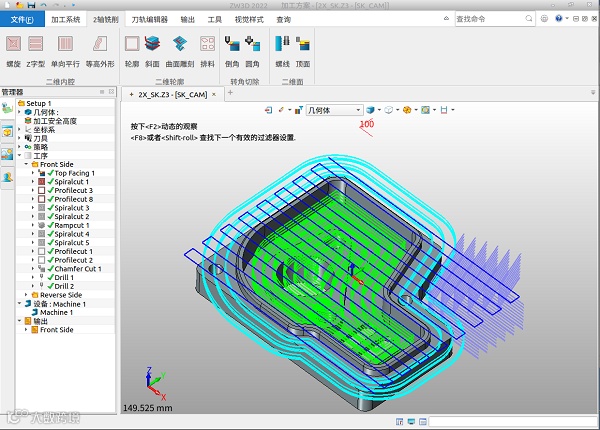This screenshot has height=430, width=600.
Task: Open the help question-mark icon
Action: point(559,18)
